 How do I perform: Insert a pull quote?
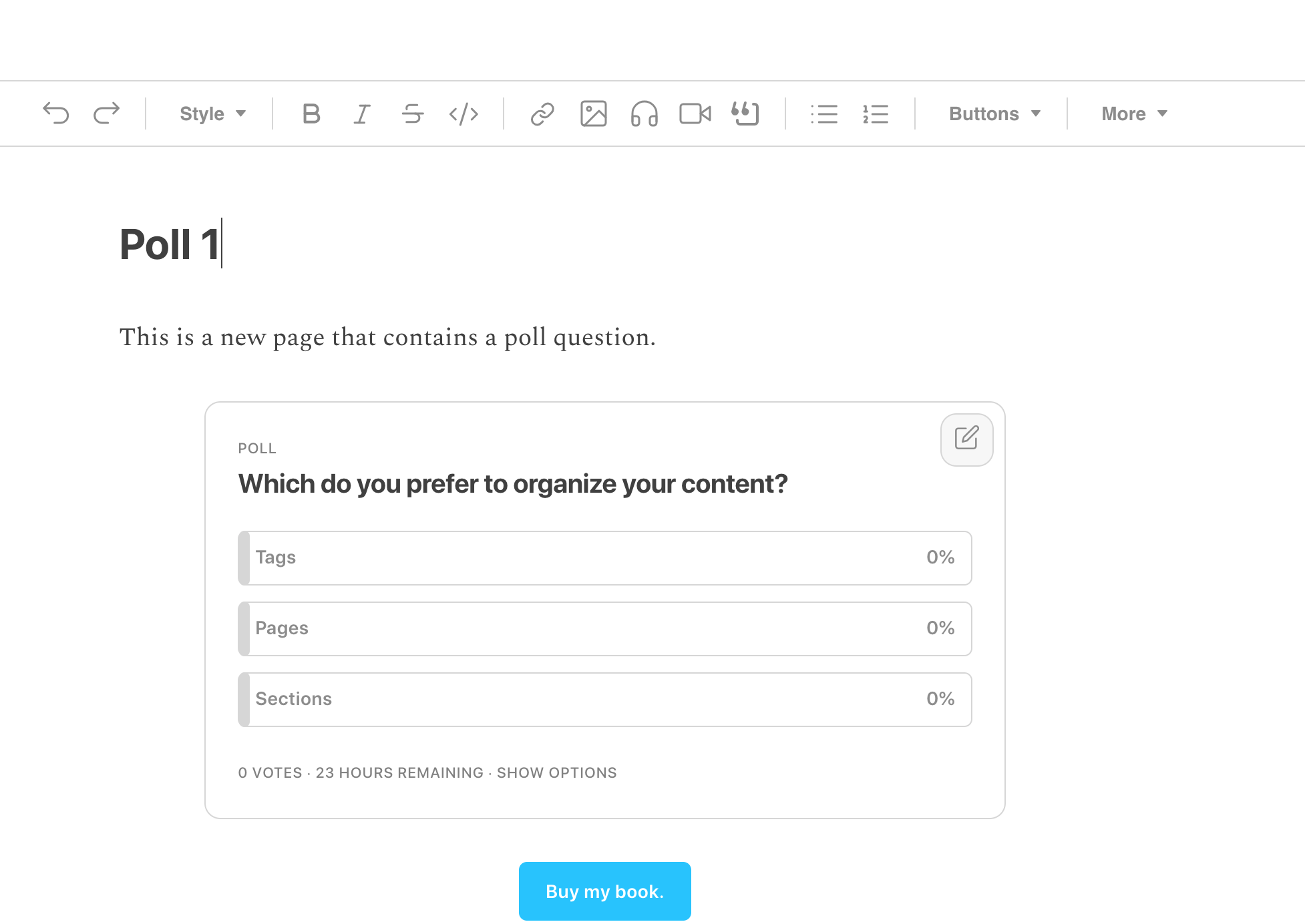[746, 113]
